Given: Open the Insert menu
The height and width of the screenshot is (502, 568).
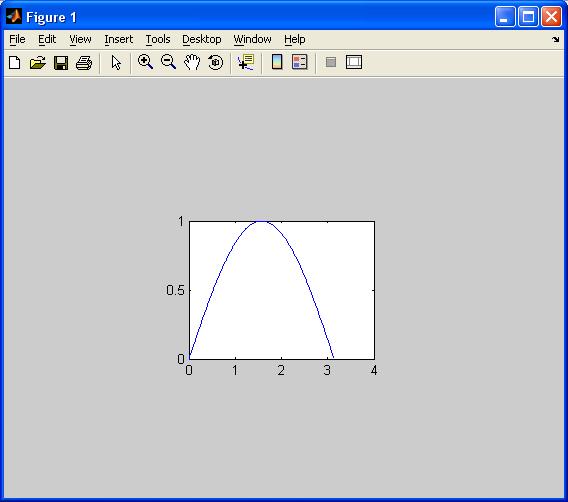Looking at the screenshot, I should coord(118,39).
